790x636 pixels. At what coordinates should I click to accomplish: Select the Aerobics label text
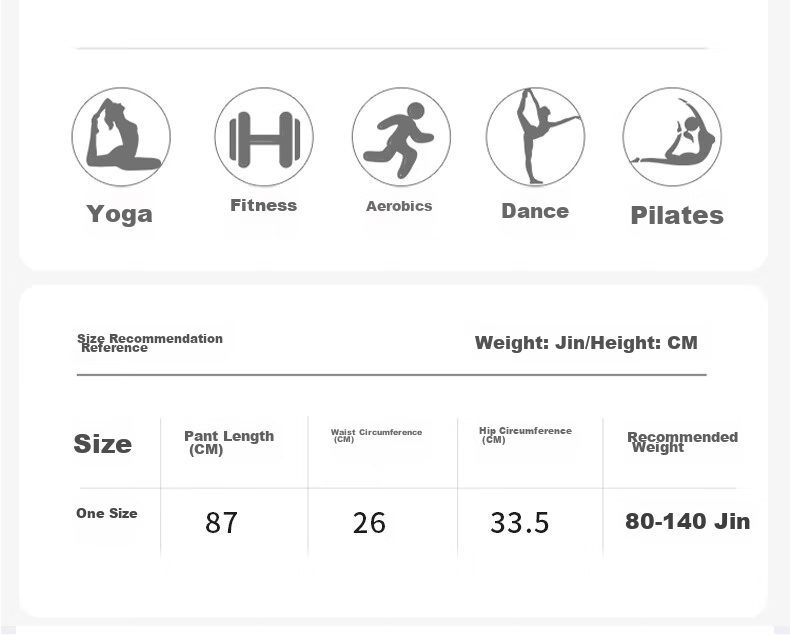pos(399,206)
